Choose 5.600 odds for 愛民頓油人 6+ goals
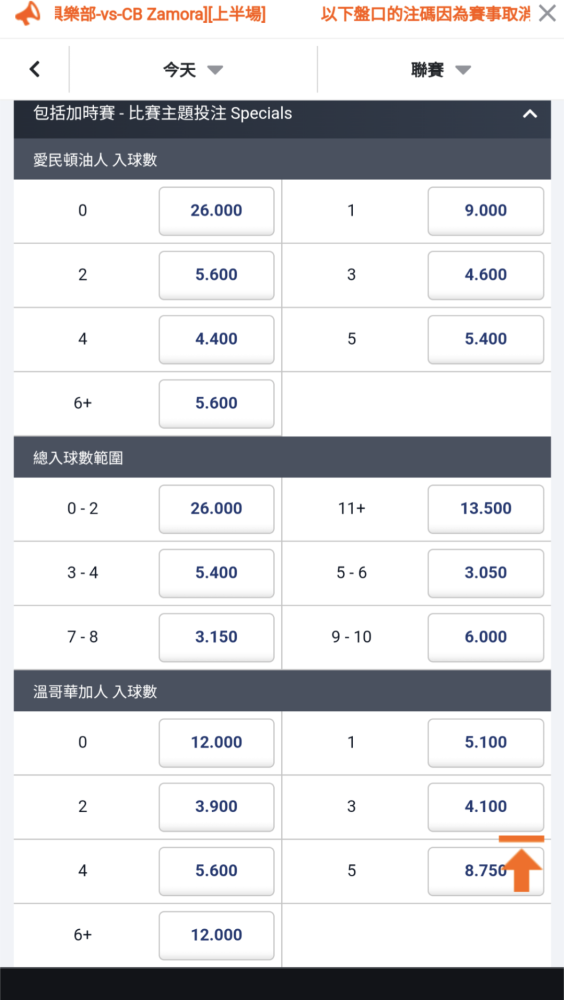 [216, 404]
